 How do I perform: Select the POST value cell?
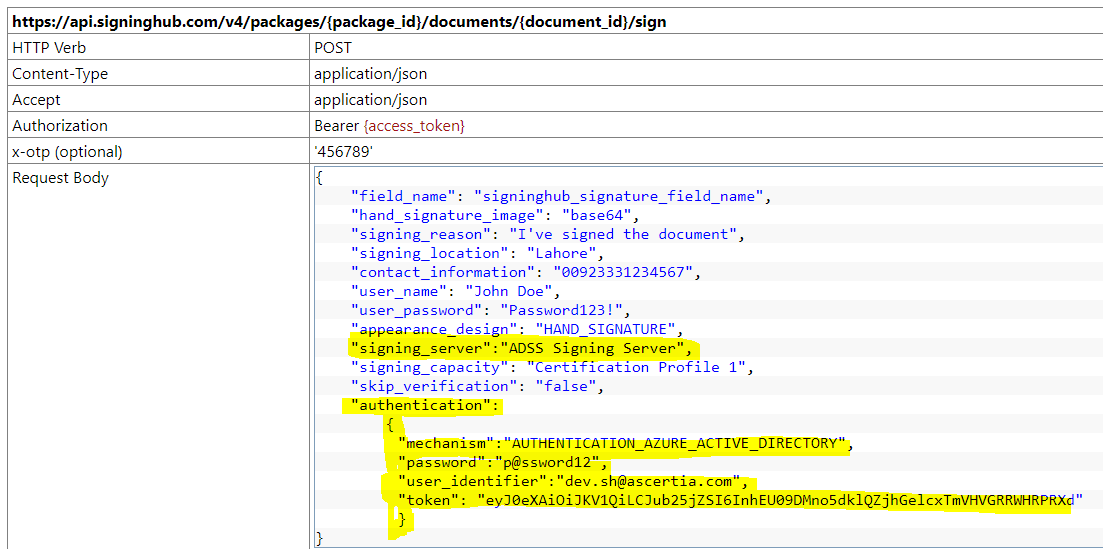333,48
